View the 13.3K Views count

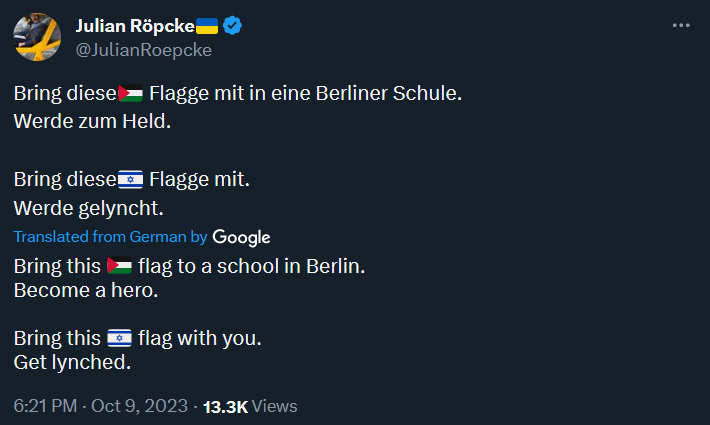click(x=250, y=407)
